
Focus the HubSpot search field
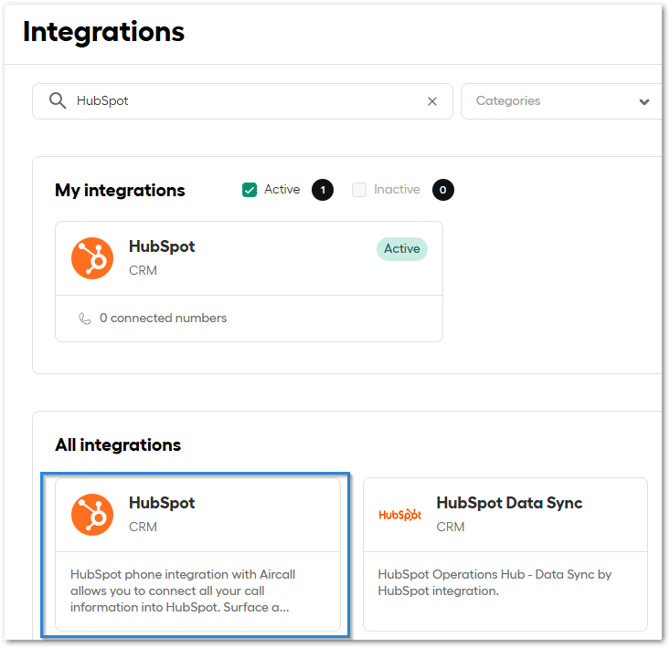242,101
